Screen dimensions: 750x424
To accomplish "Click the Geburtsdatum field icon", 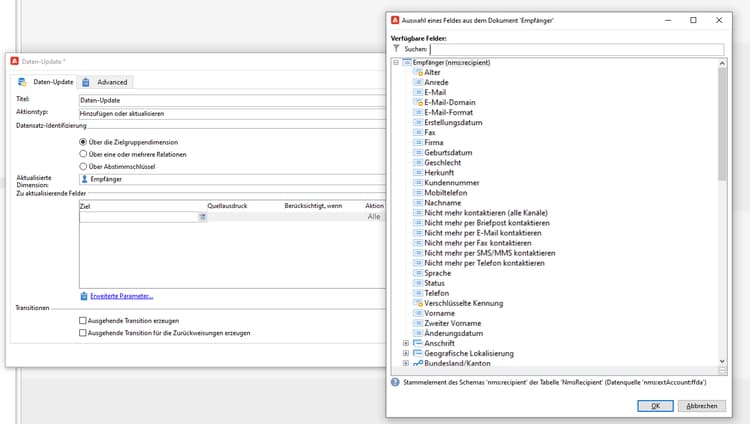I will (x=418, y=153).
